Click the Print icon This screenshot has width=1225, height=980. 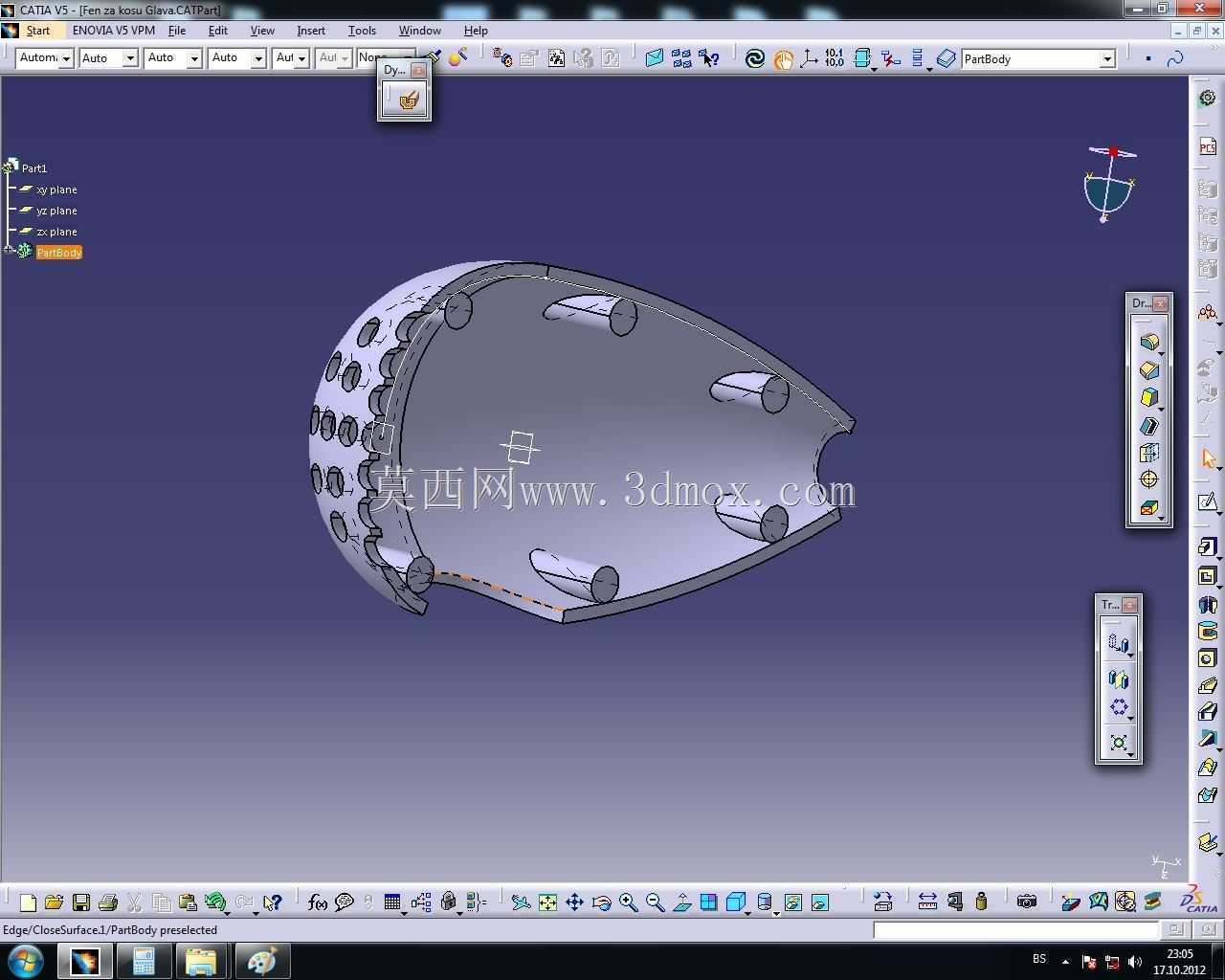point(108,902)
